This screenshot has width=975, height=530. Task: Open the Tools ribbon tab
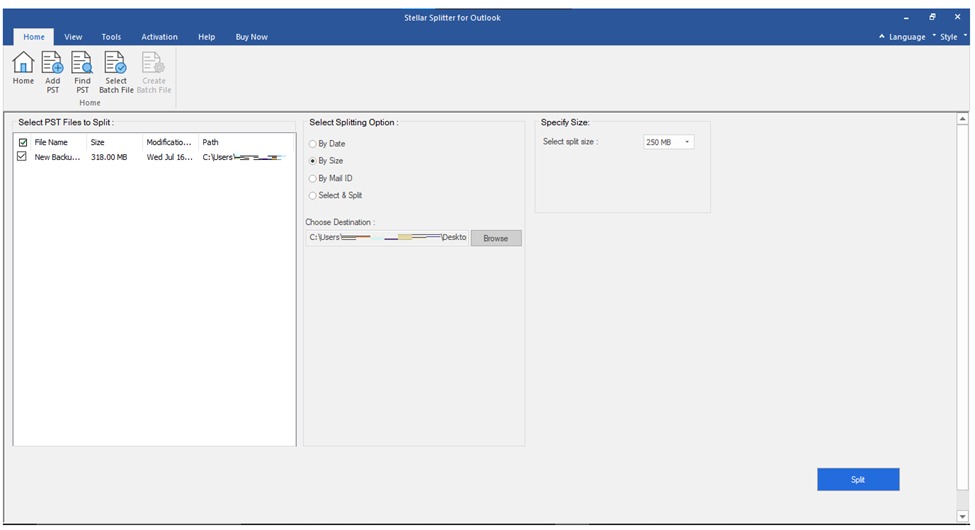pos(111,37)
